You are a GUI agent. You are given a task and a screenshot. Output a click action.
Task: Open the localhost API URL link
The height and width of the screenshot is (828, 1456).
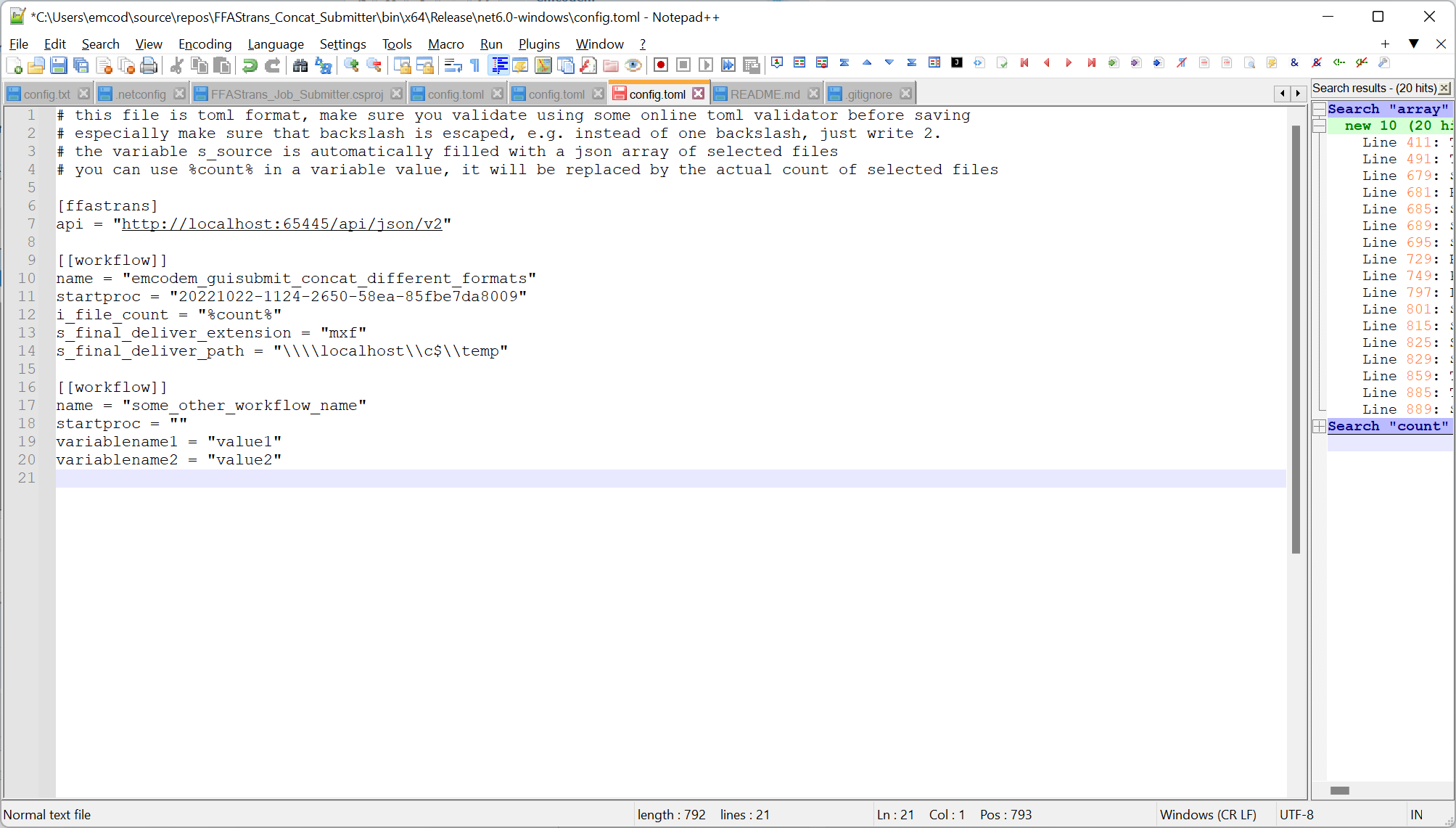coord(281,224)
